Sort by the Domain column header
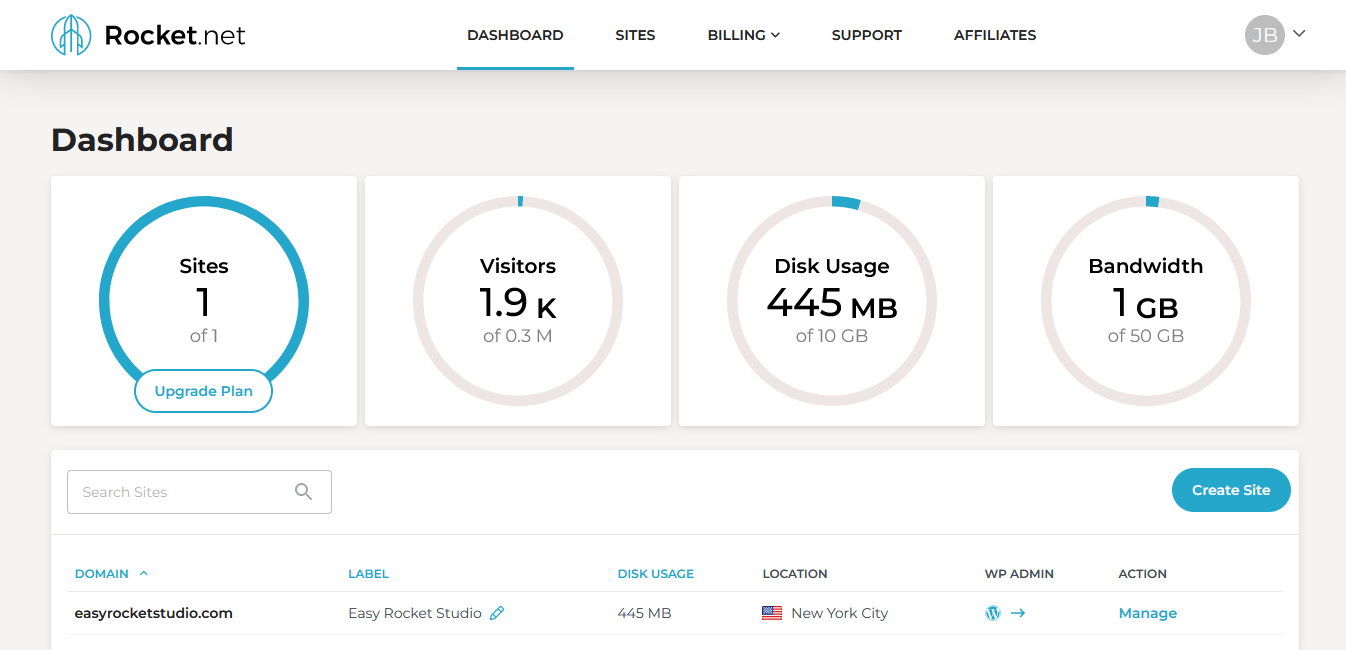This screenshot has height=650, width=1346. (102, 574)
